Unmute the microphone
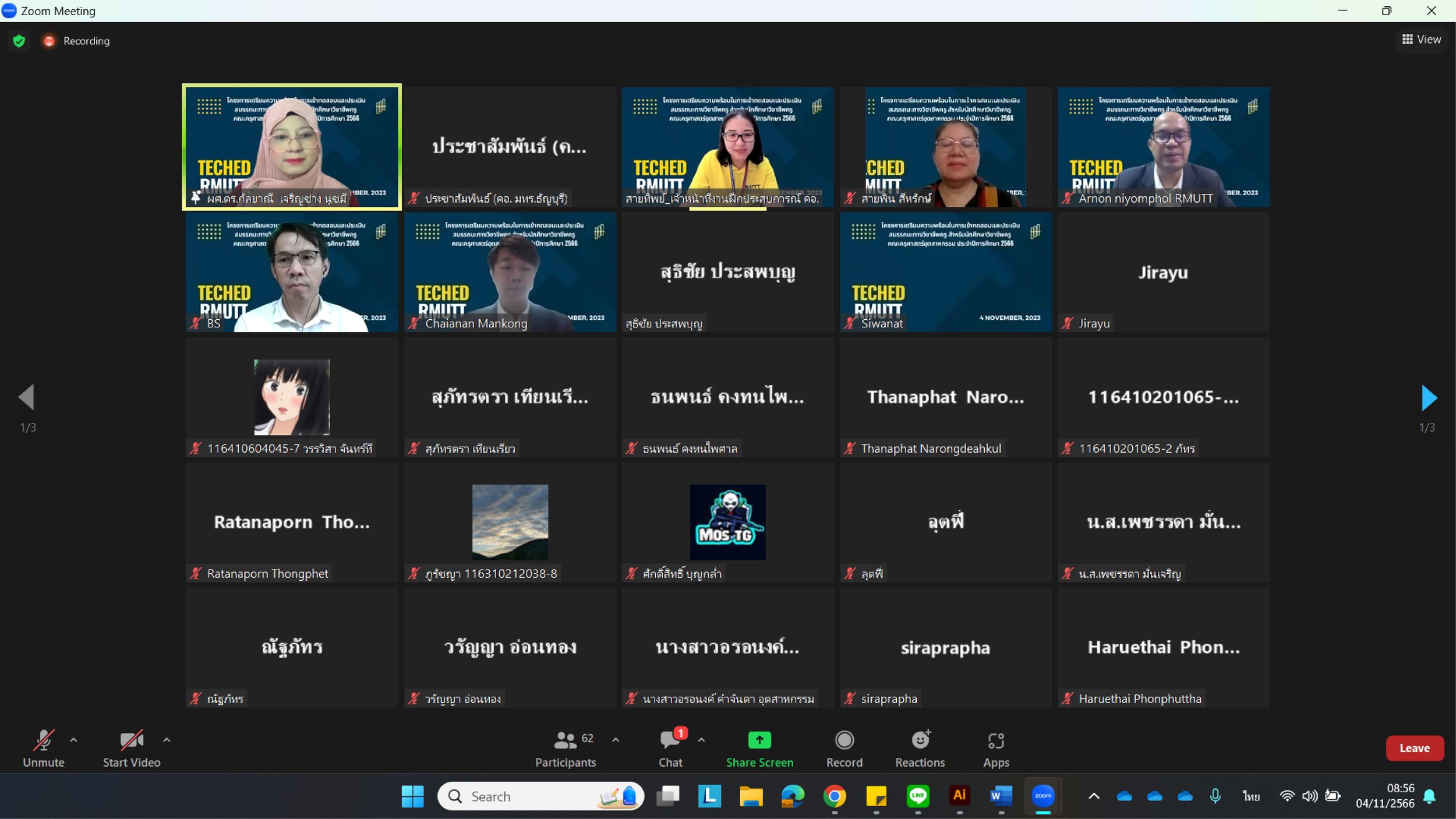 (x=44, y=749)
